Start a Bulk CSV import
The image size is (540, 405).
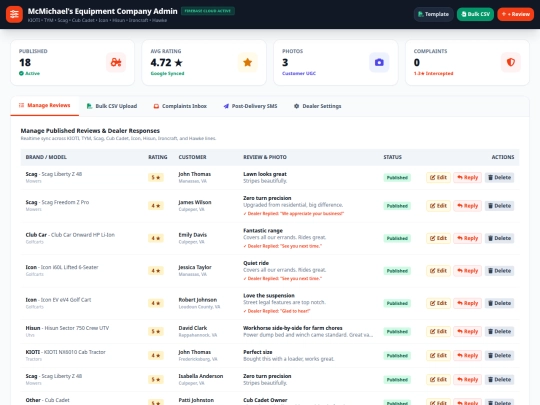pos(475,14)
